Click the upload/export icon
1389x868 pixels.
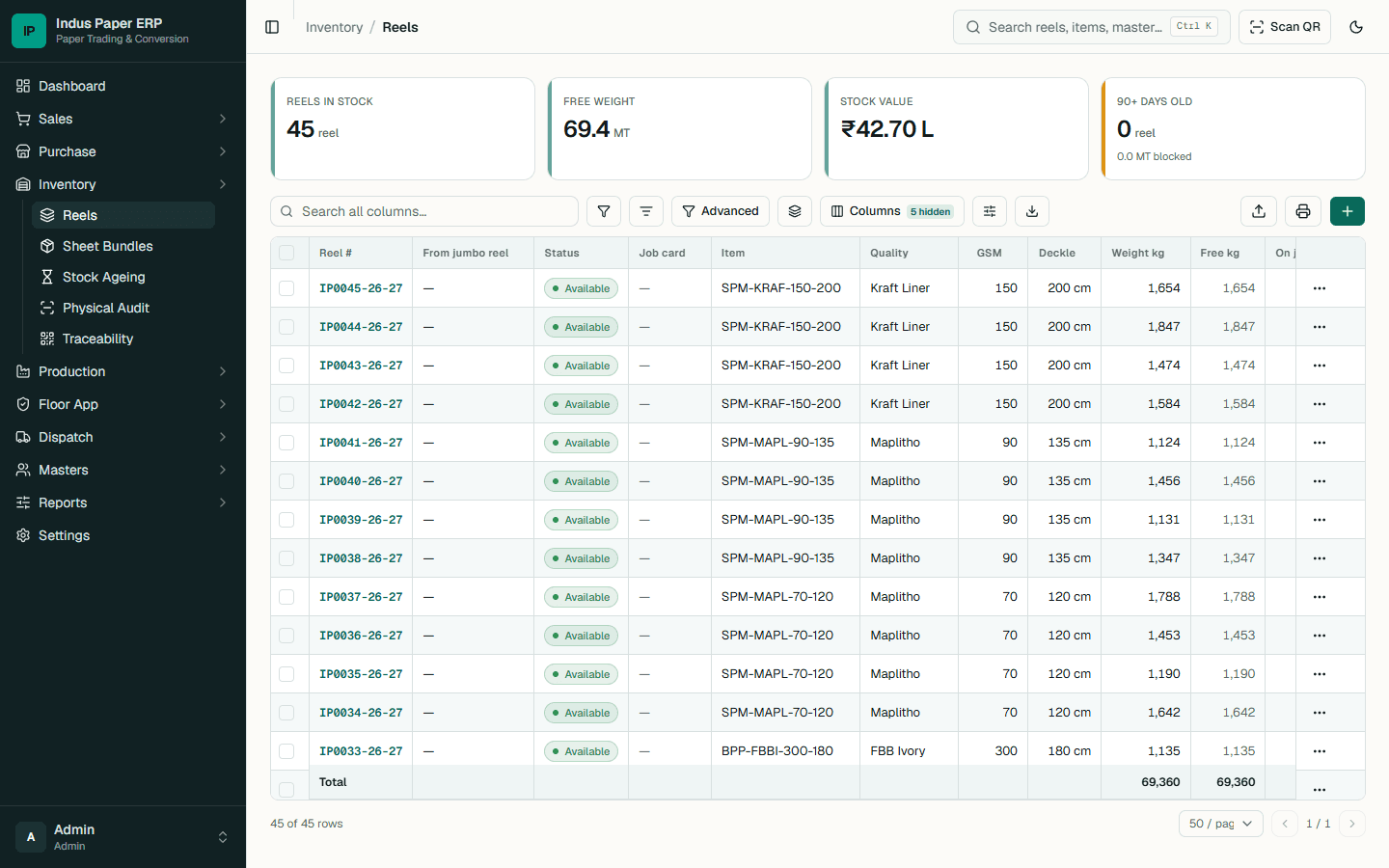click(x=1259, y=211)
